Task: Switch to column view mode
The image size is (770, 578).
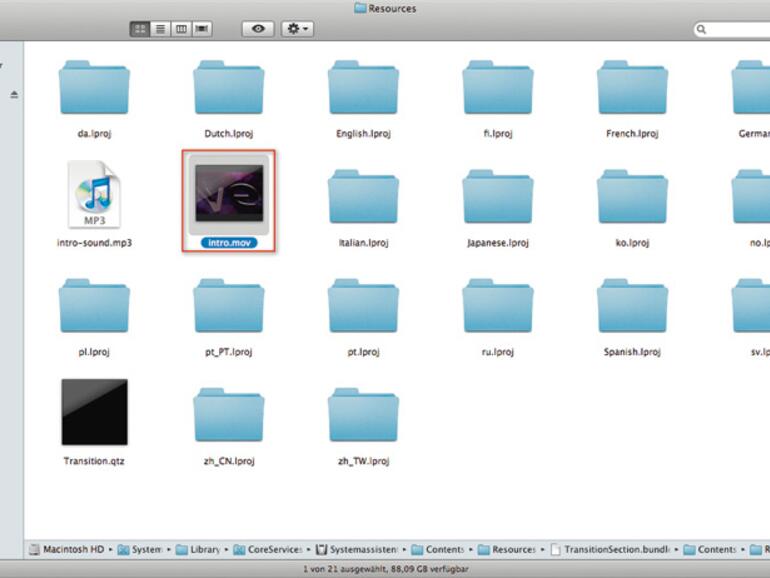Action: 181,29
